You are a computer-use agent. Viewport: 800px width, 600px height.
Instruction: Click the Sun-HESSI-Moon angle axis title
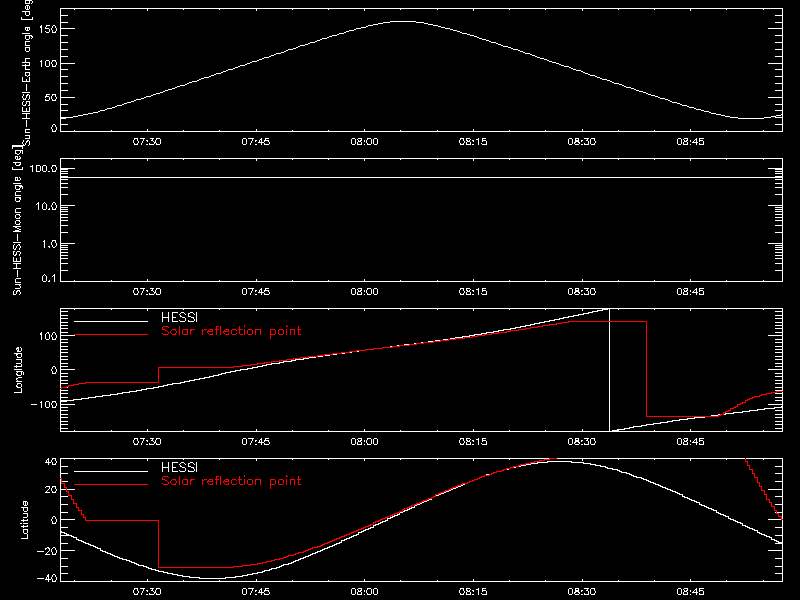17,220
